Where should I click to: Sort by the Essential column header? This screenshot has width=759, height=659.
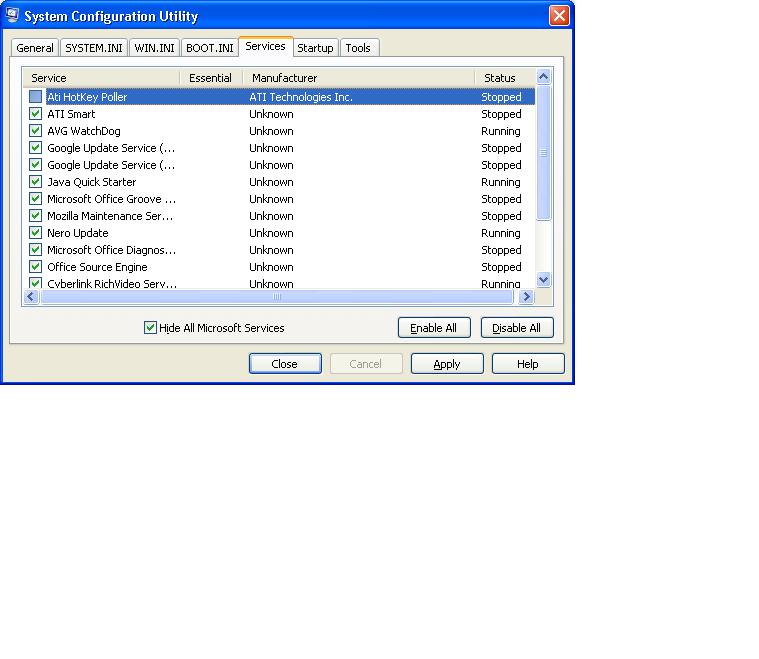211,78
